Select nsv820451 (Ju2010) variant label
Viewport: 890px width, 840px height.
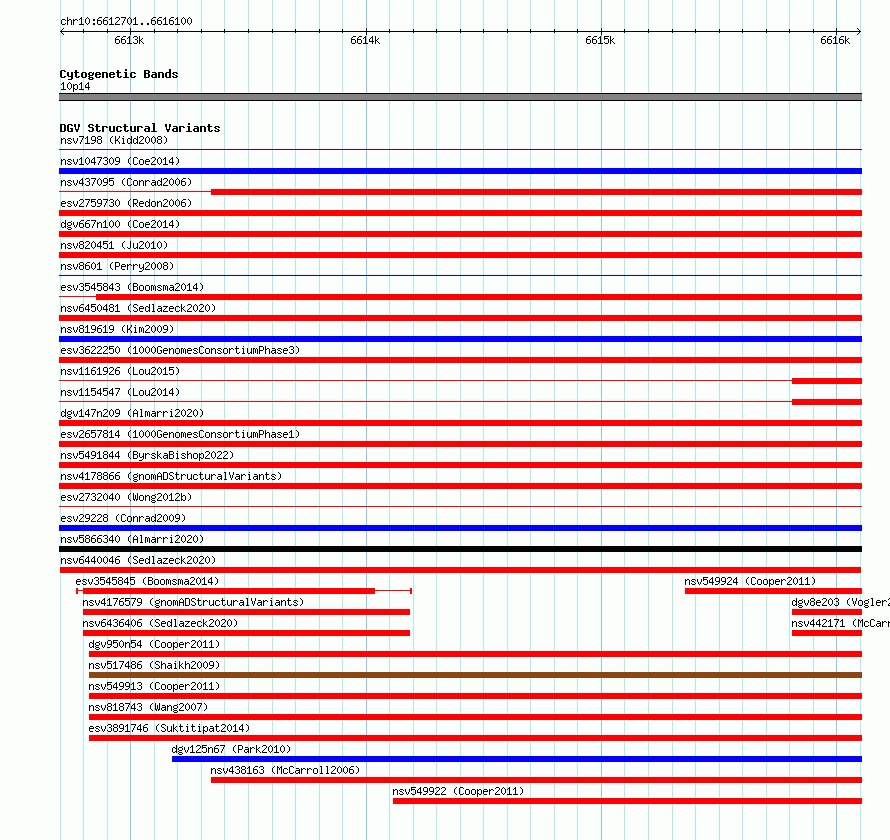pyautogui.click(x=114, y=245)
